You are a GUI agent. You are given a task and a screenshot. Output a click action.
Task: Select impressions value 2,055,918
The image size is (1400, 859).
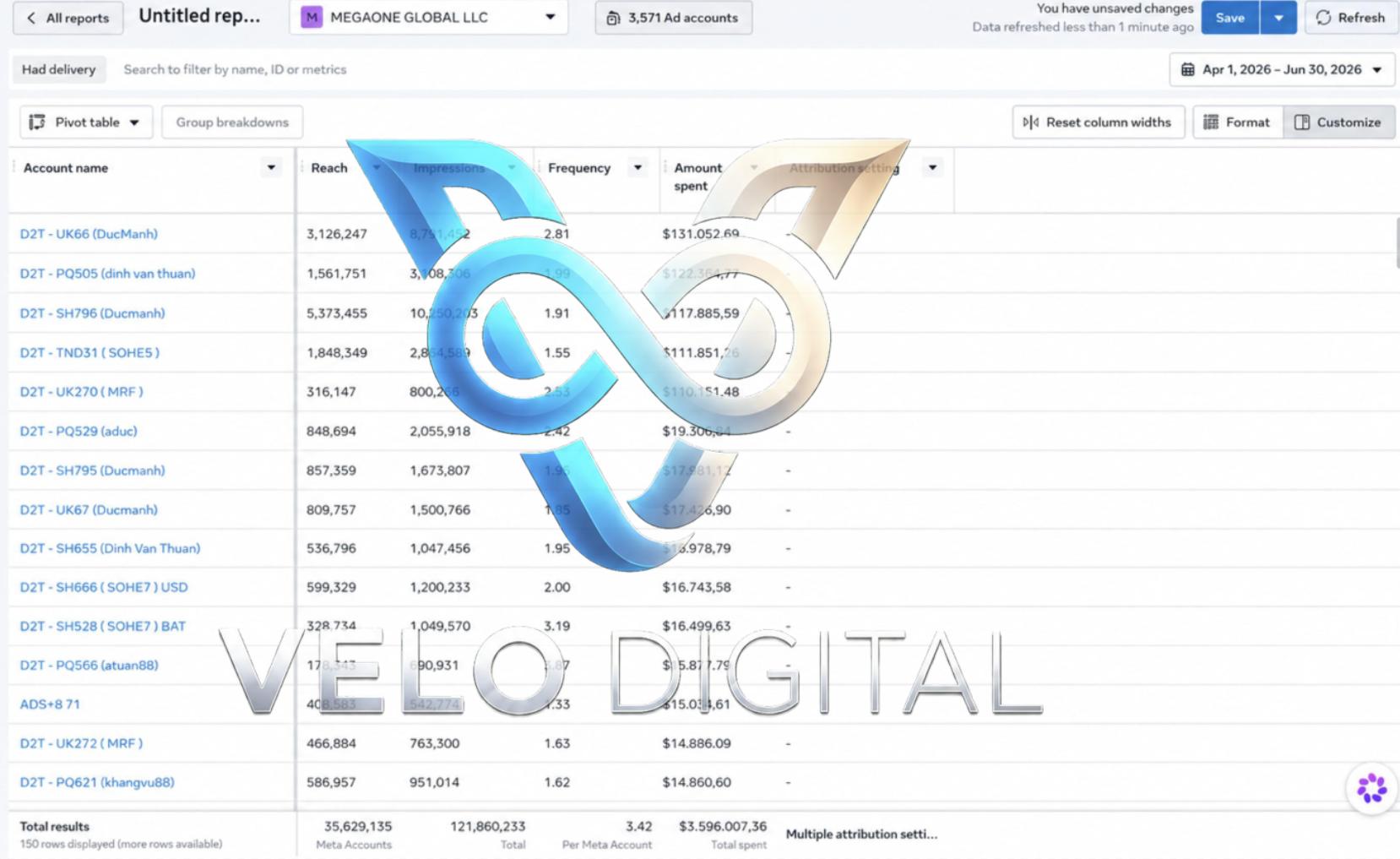click(x=440, y=432)
